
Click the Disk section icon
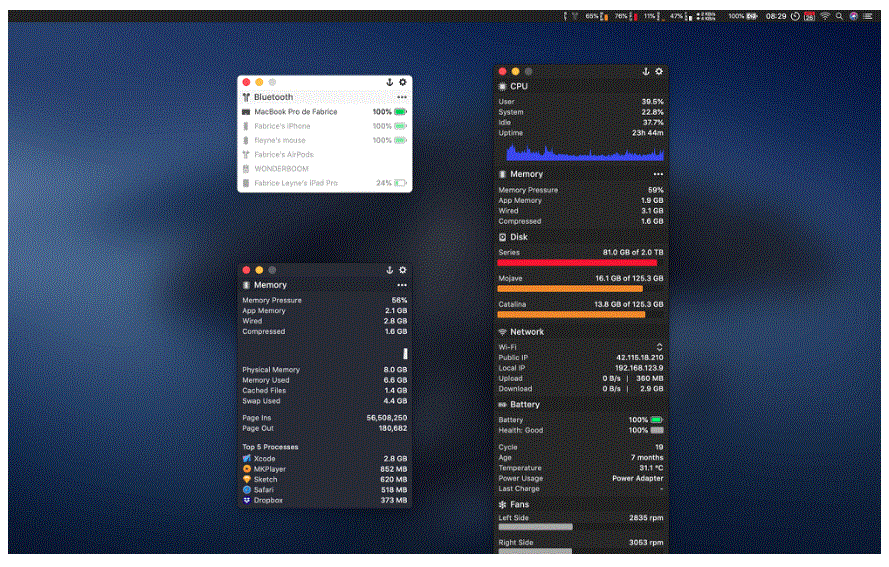click(x=502, y=237)
